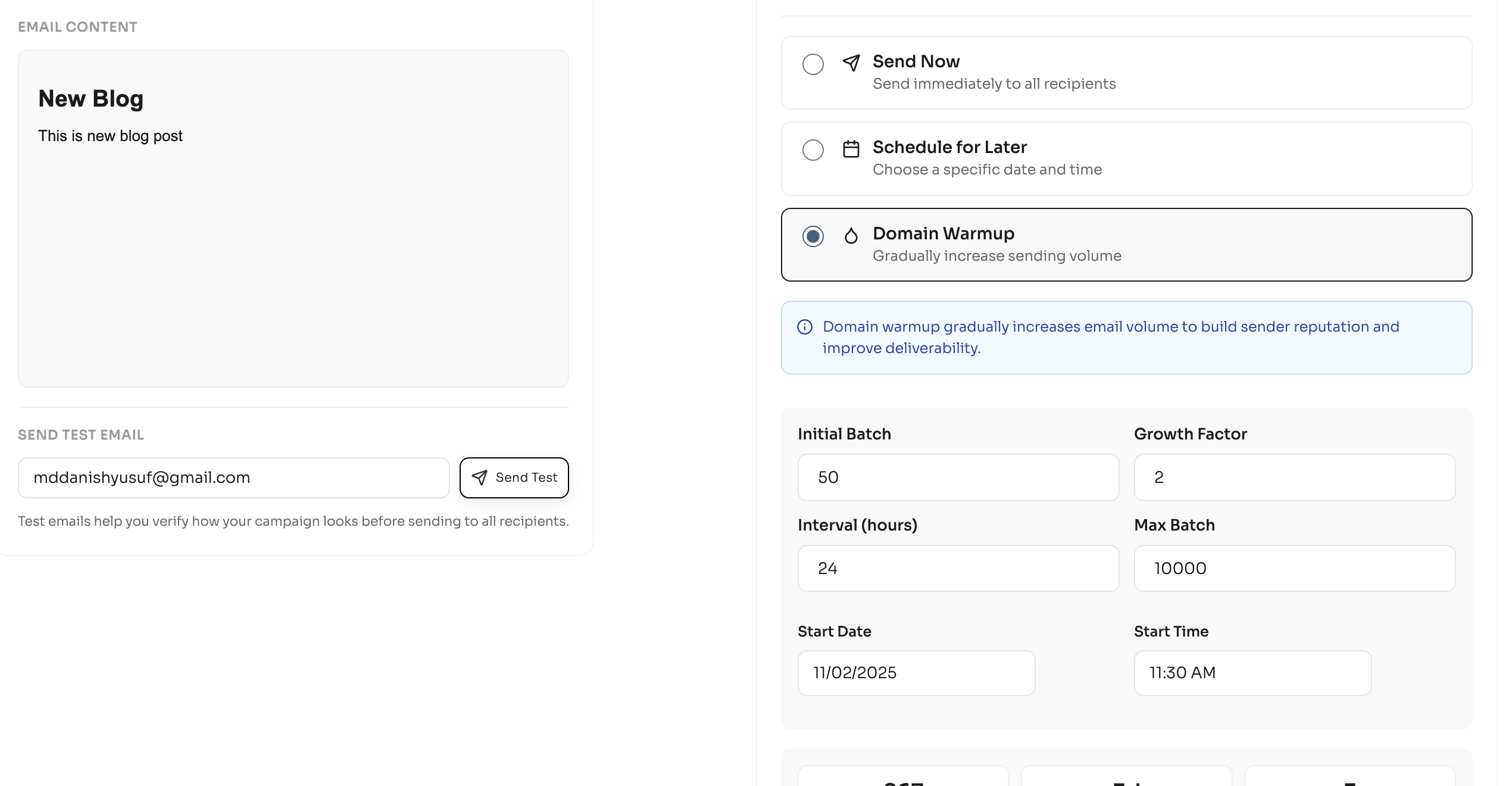Click the calendar icon for Schedule for Later
1512x786 pixels.
click(x=851, y=149)
